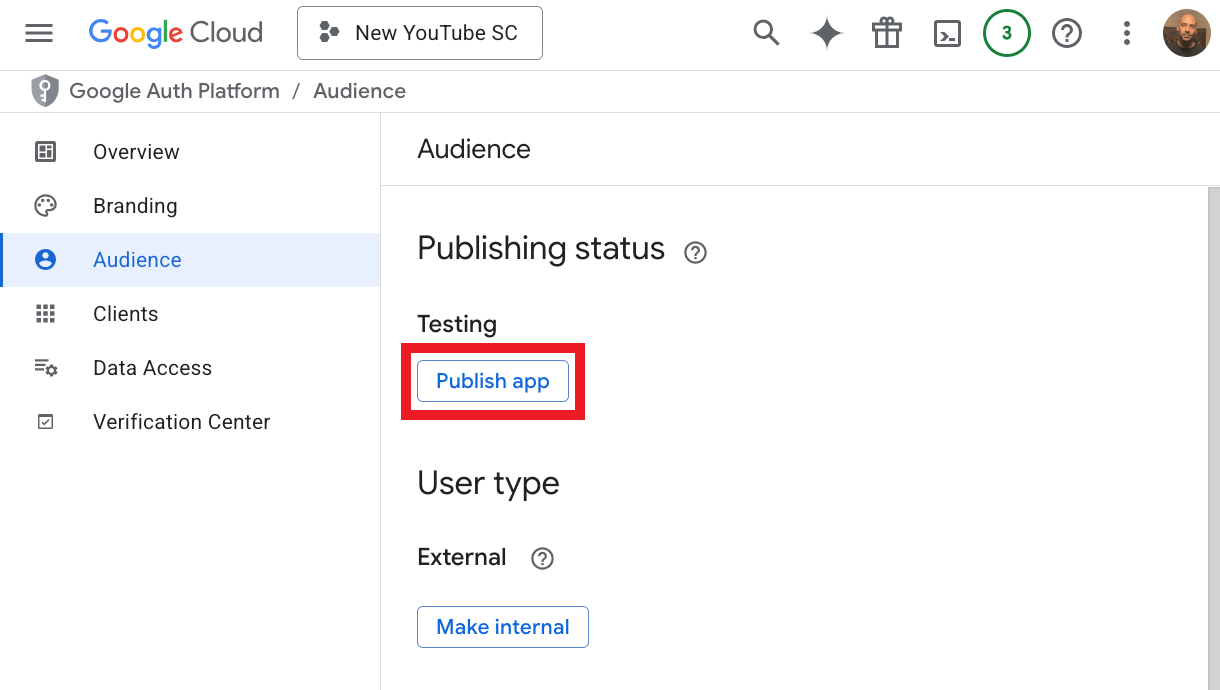Image resolution: width=1220 pixels, height=690 pixels.
Task: Navigate to Data Access page
Action: pyautogui.click(x=152, y=368)
